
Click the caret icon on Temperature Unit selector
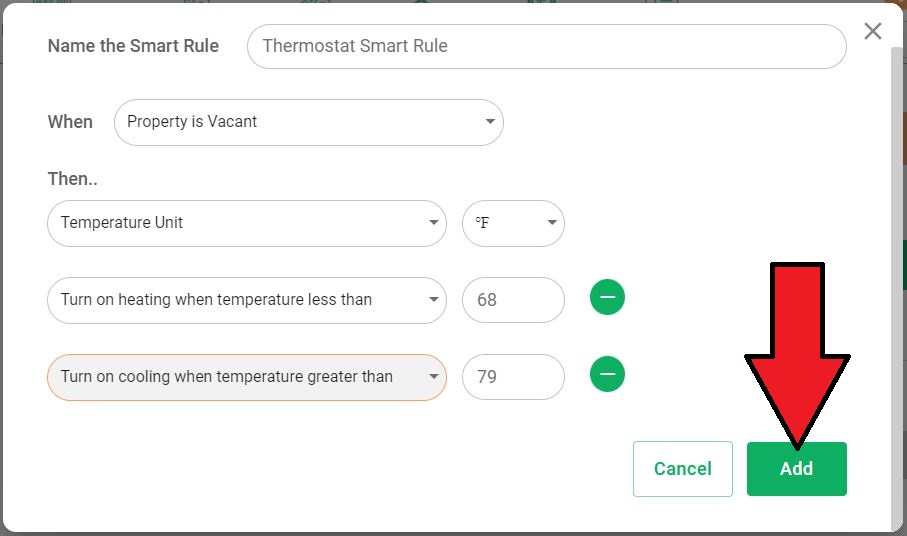(433, 223)
